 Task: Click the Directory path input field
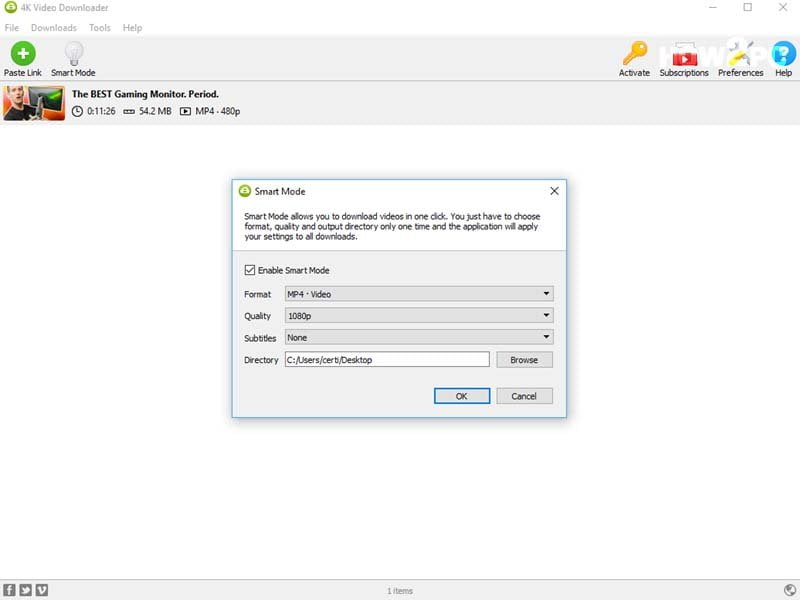tap(387, 360)
